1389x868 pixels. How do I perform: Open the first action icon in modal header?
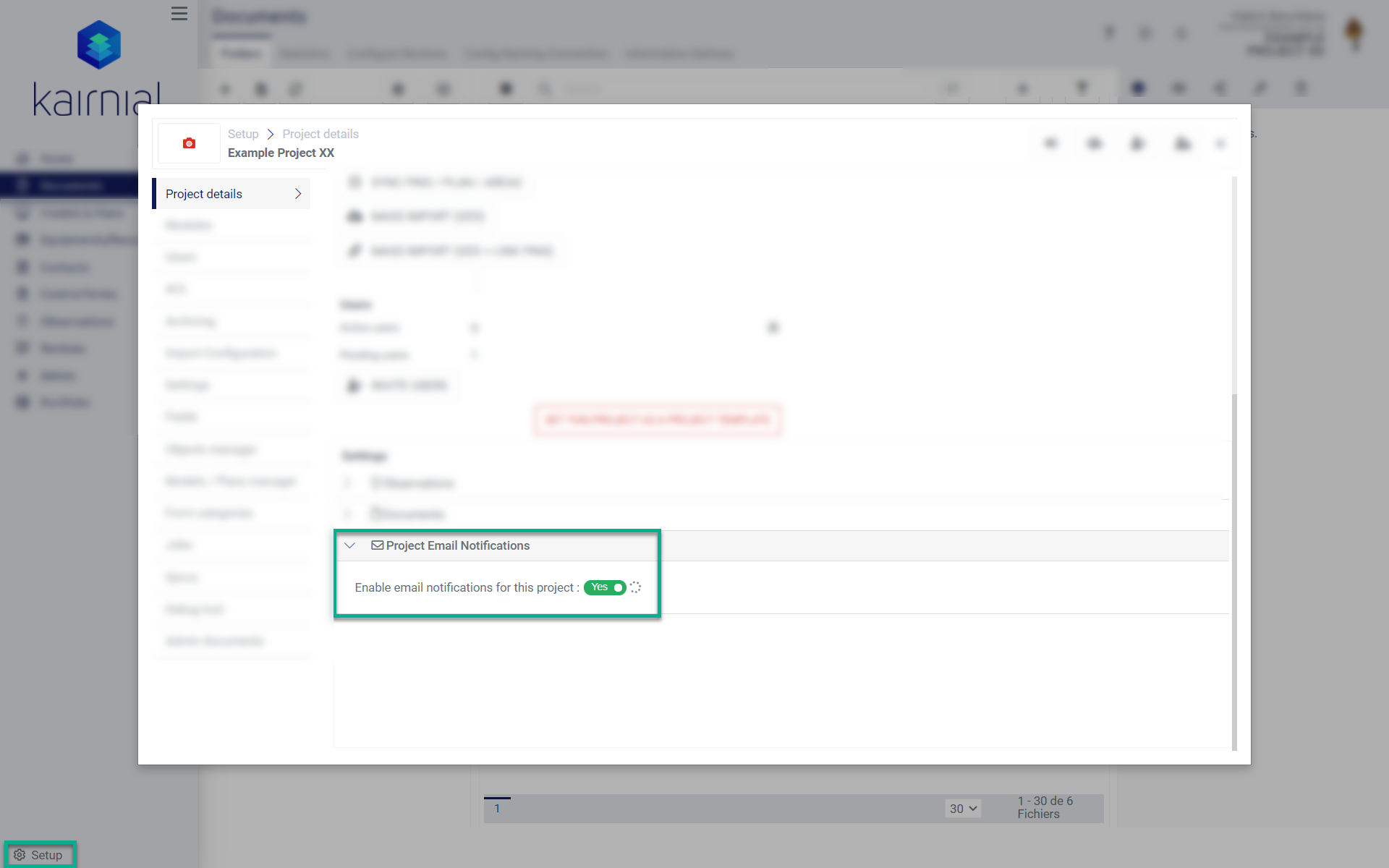point(1050,143)
